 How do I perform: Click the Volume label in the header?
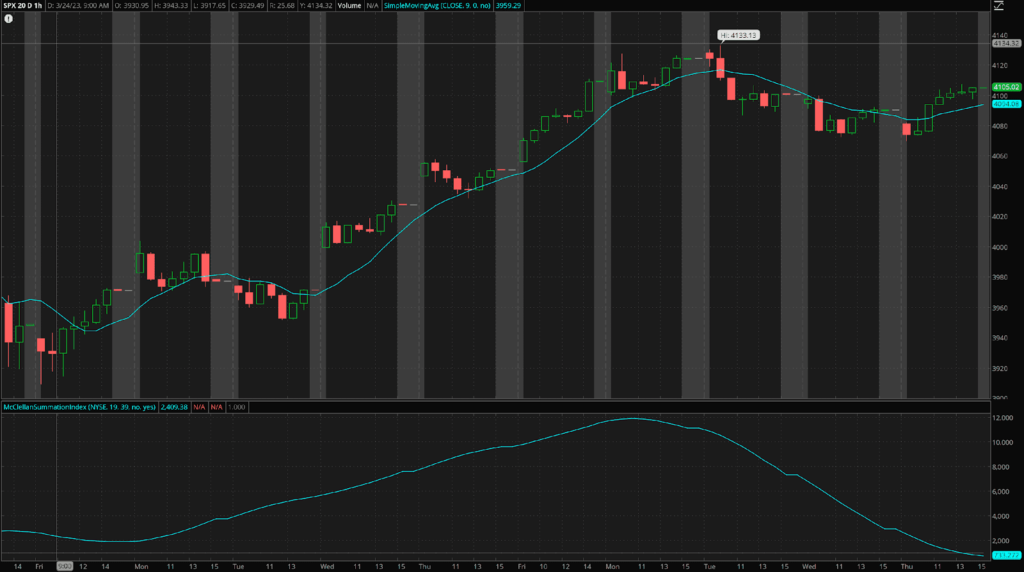[349, 5]
